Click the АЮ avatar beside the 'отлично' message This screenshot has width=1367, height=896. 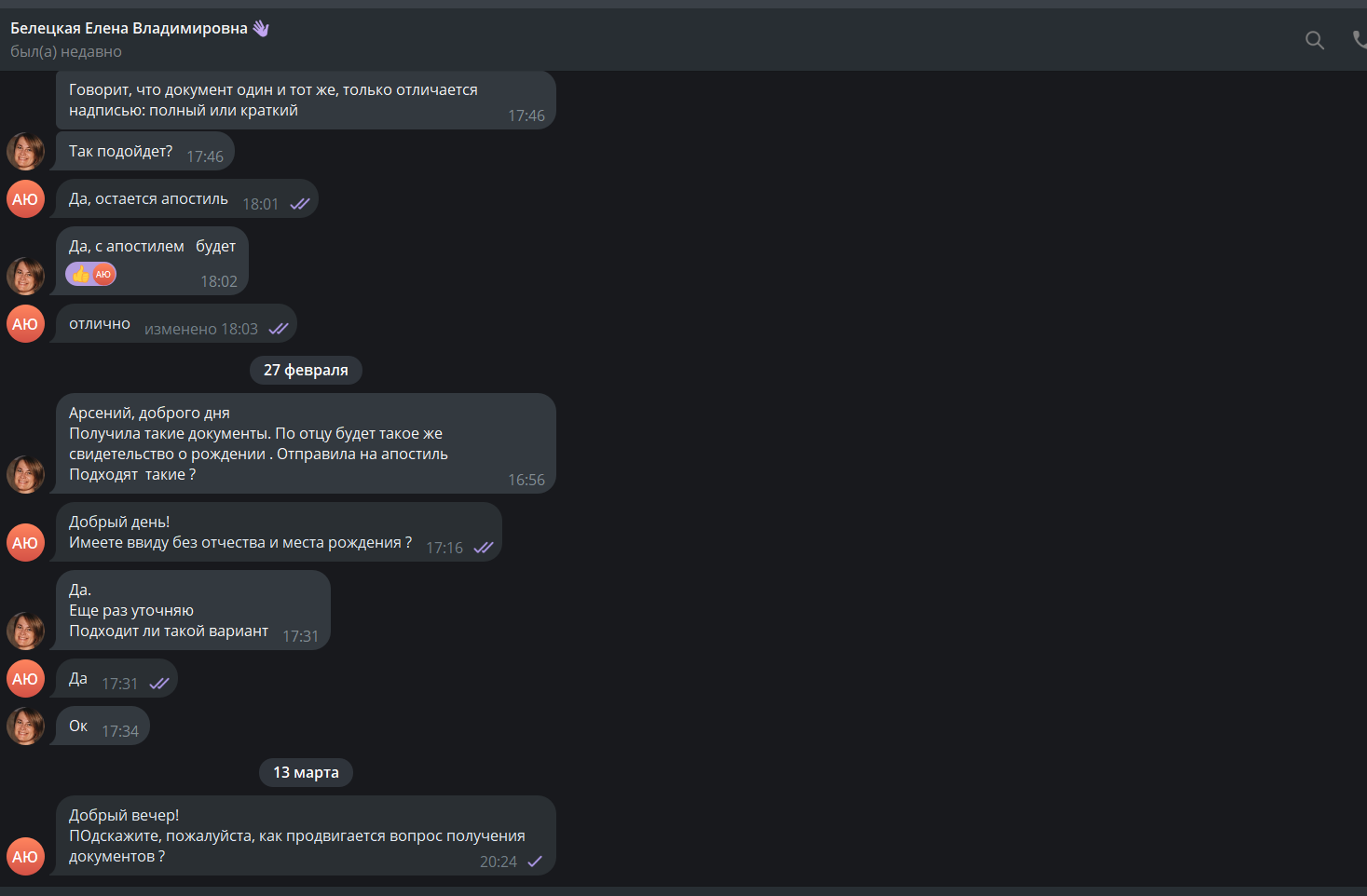26,324
